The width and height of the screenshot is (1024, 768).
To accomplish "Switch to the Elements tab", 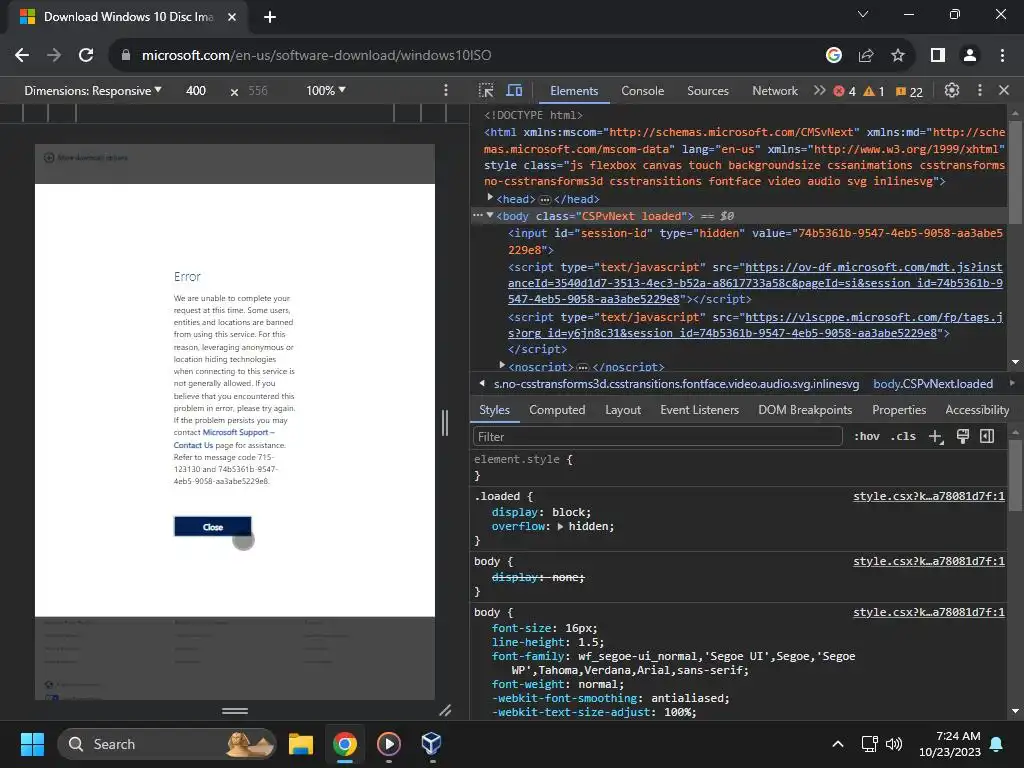I will click(574, 91).
